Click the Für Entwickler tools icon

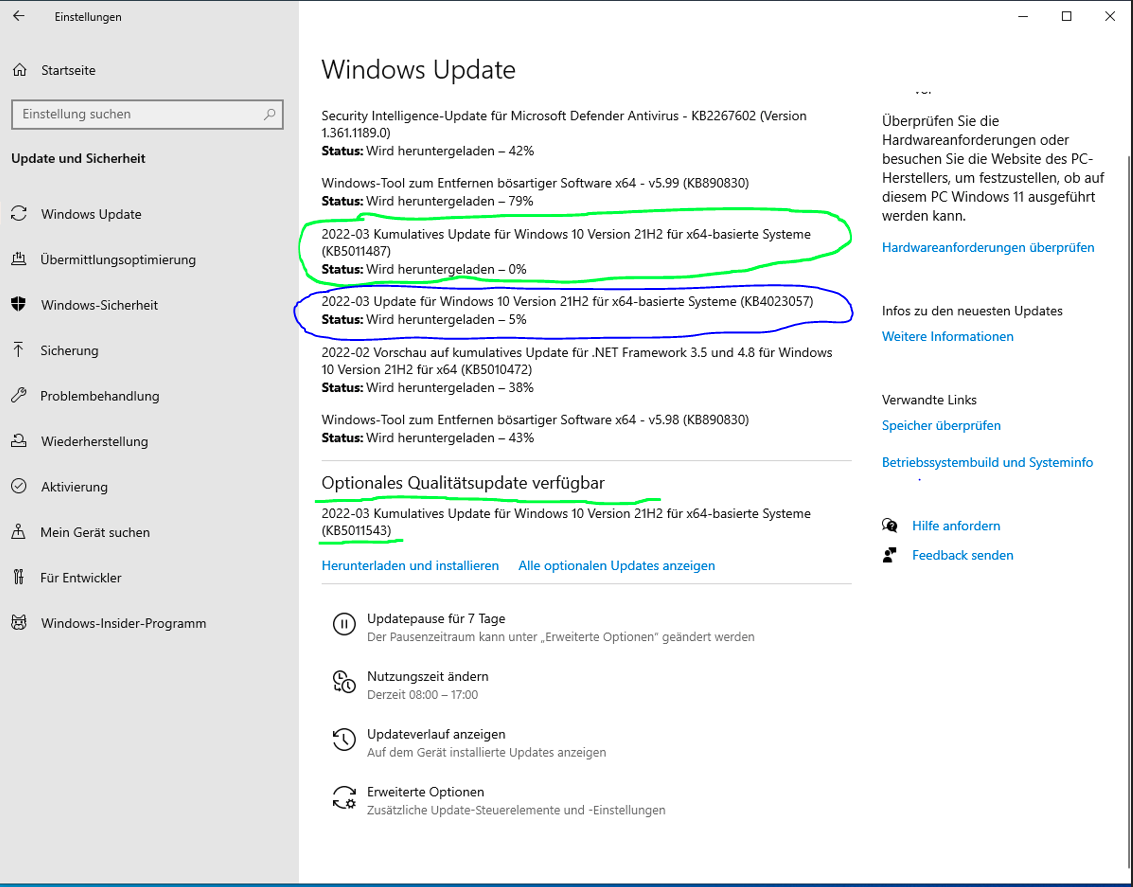[19, 577]
